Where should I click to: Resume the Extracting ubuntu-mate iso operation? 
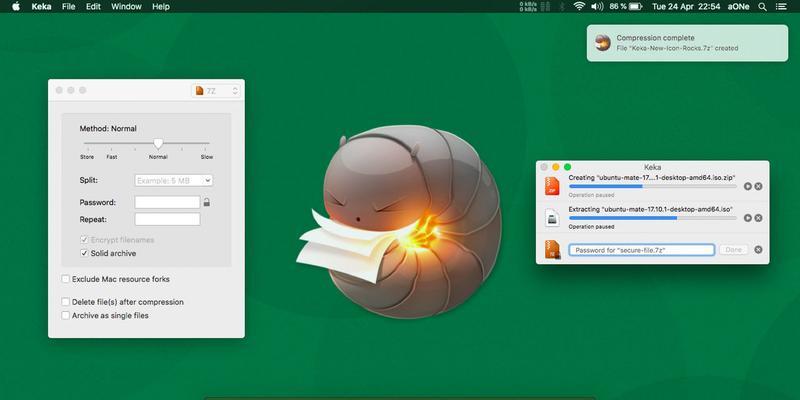point(747,218)
